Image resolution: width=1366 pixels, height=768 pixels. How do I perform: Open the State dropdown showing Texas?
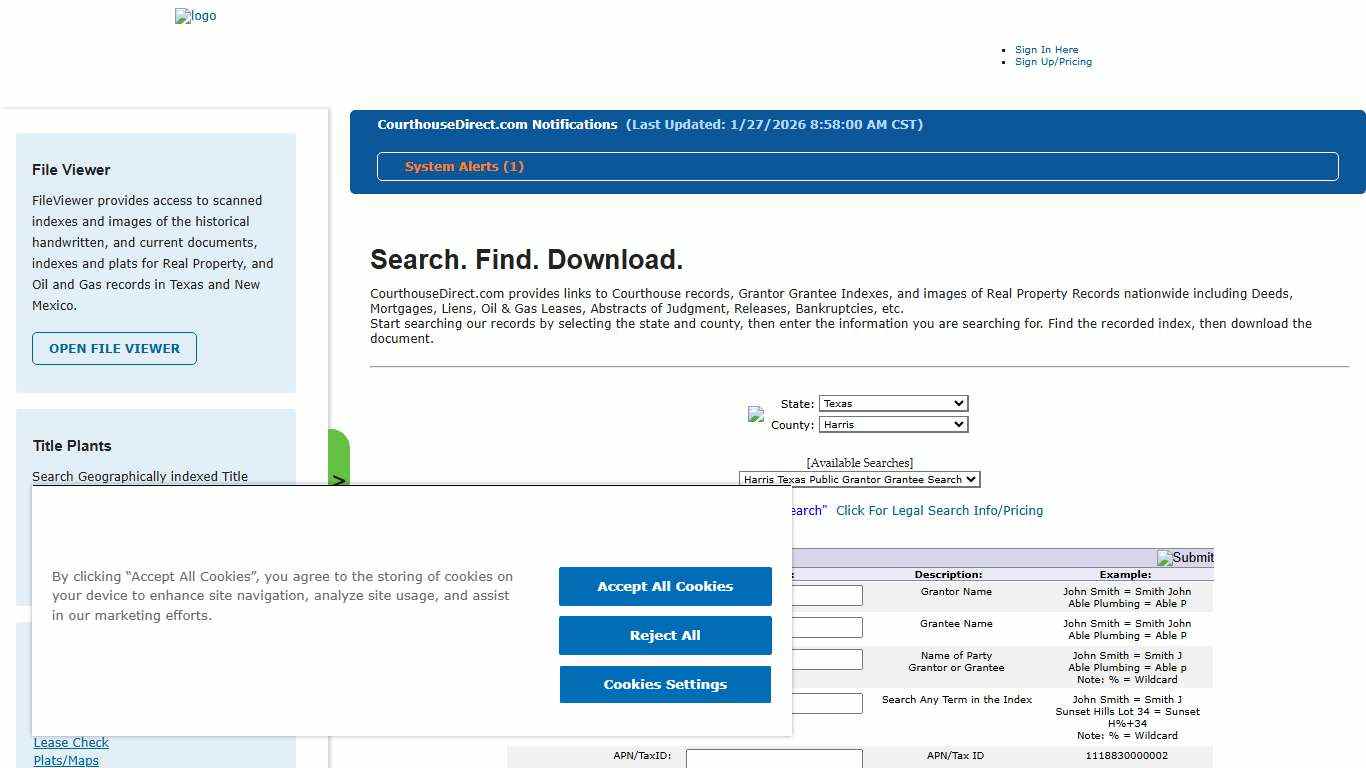(893, 403)
